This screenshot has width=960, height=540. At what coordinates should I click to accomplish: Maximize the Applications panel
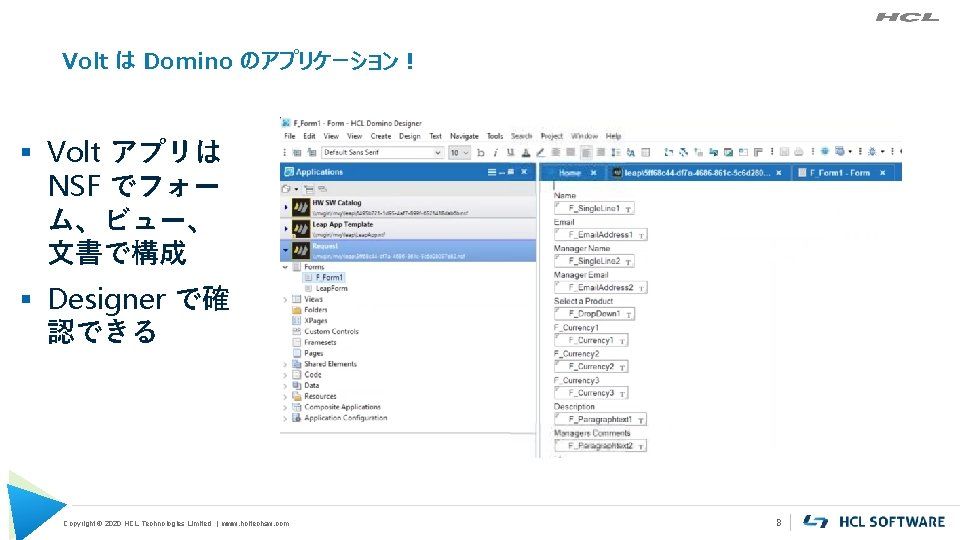511,172
